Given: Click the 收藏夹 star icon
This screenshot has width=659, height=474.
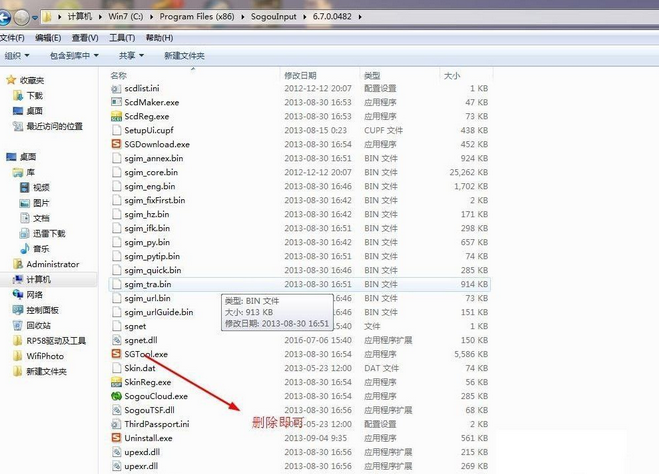Looking at the screenshot, I should click(x=11, y=80).
